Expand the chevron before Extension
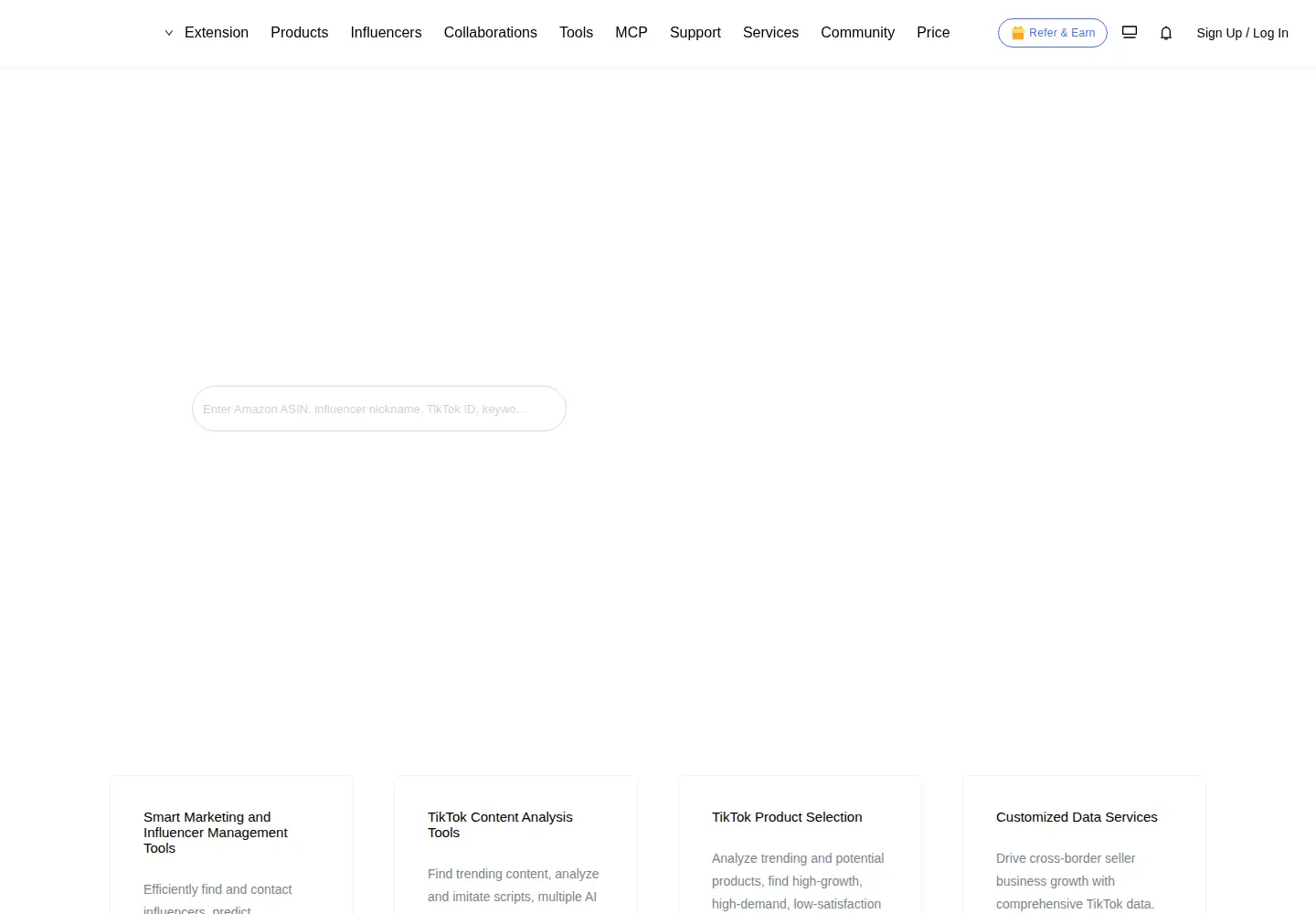 click(x=169, y=33)
